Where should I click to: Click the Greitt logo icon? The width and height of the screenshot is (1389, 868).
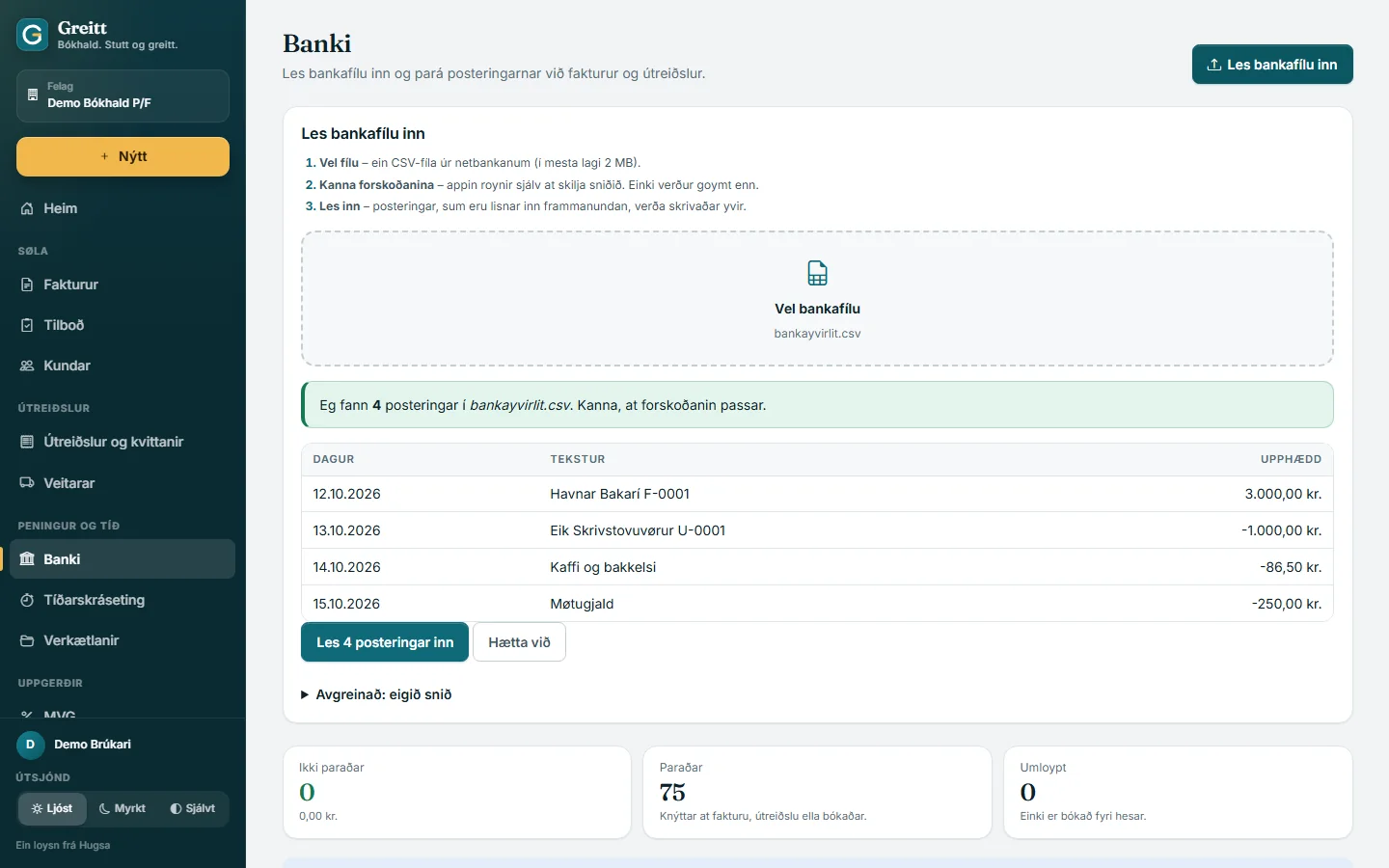coord(32,35)
